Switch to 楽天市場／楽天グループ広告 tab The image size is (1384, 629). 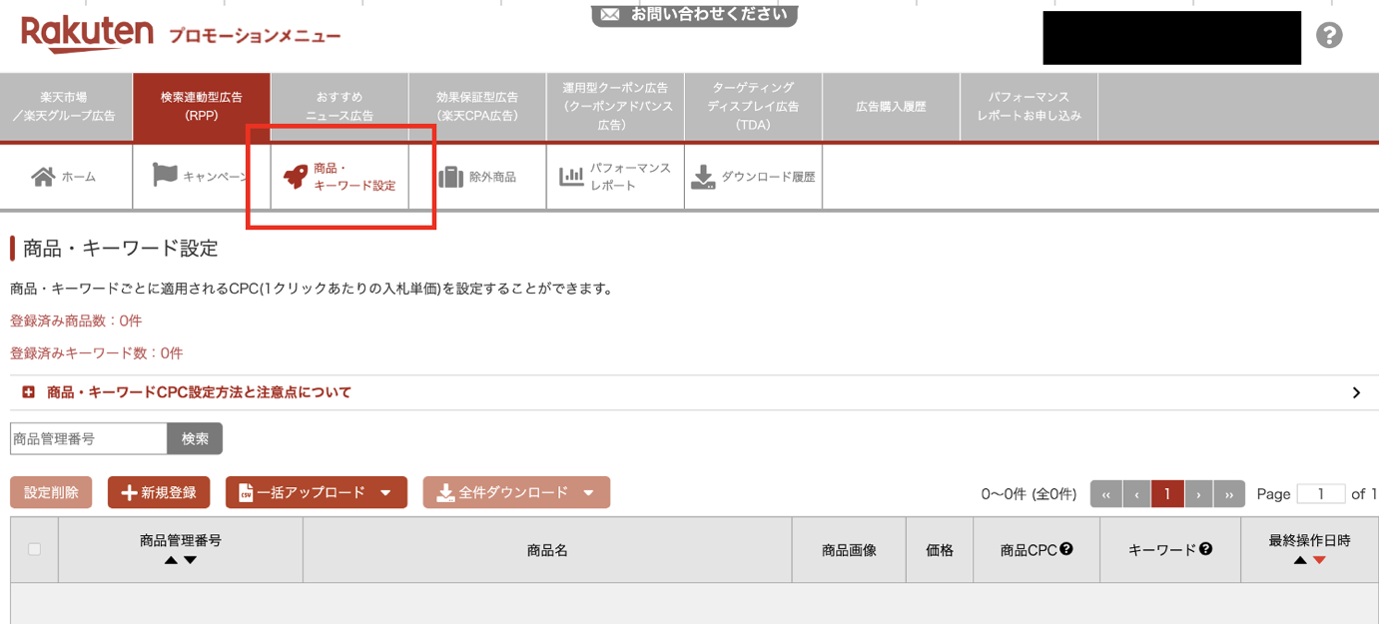coord(64,106)
